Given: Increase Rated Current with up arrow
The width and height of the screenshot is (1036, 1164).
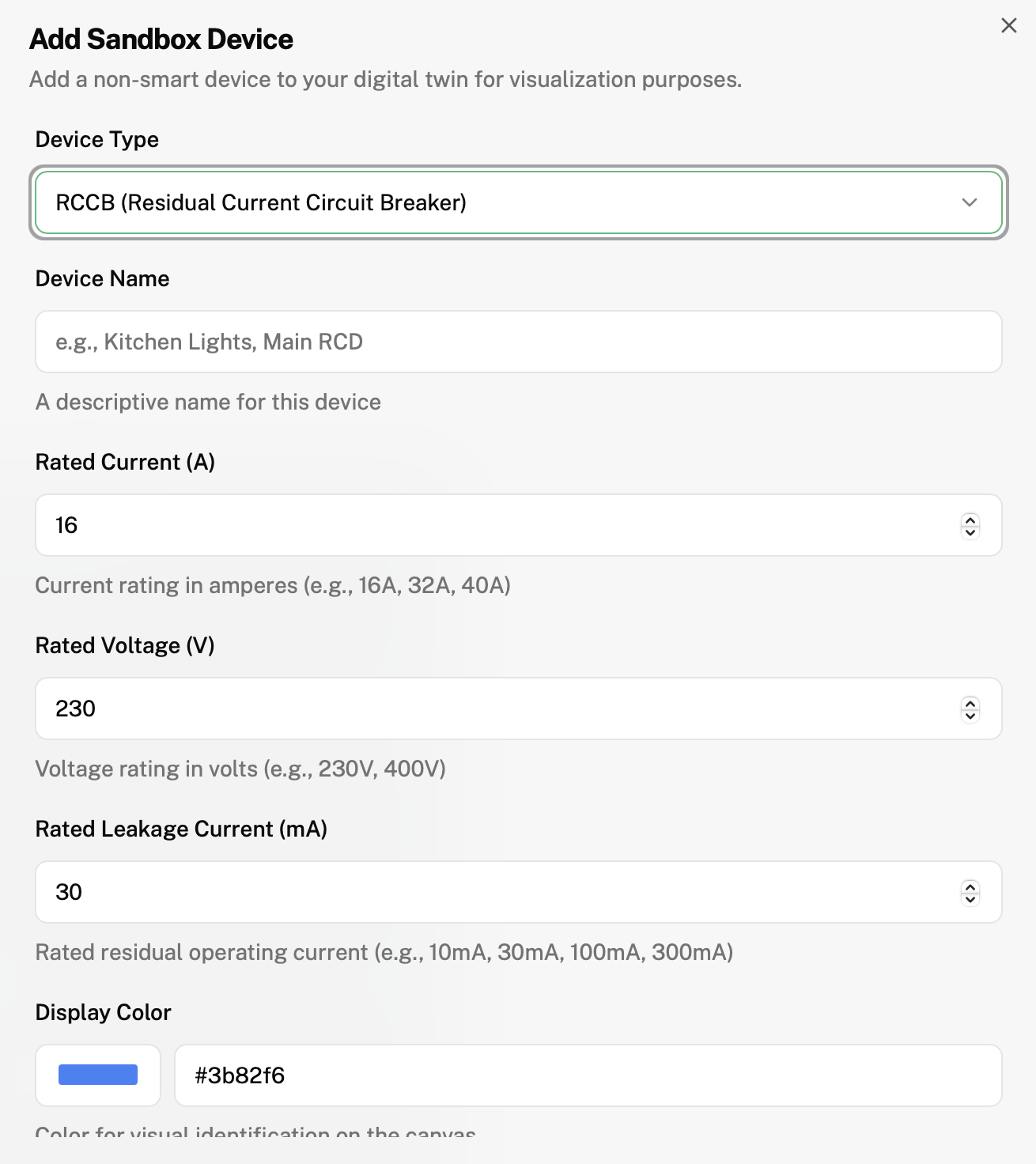Looking at the screenshot, I should click(970, 520).
